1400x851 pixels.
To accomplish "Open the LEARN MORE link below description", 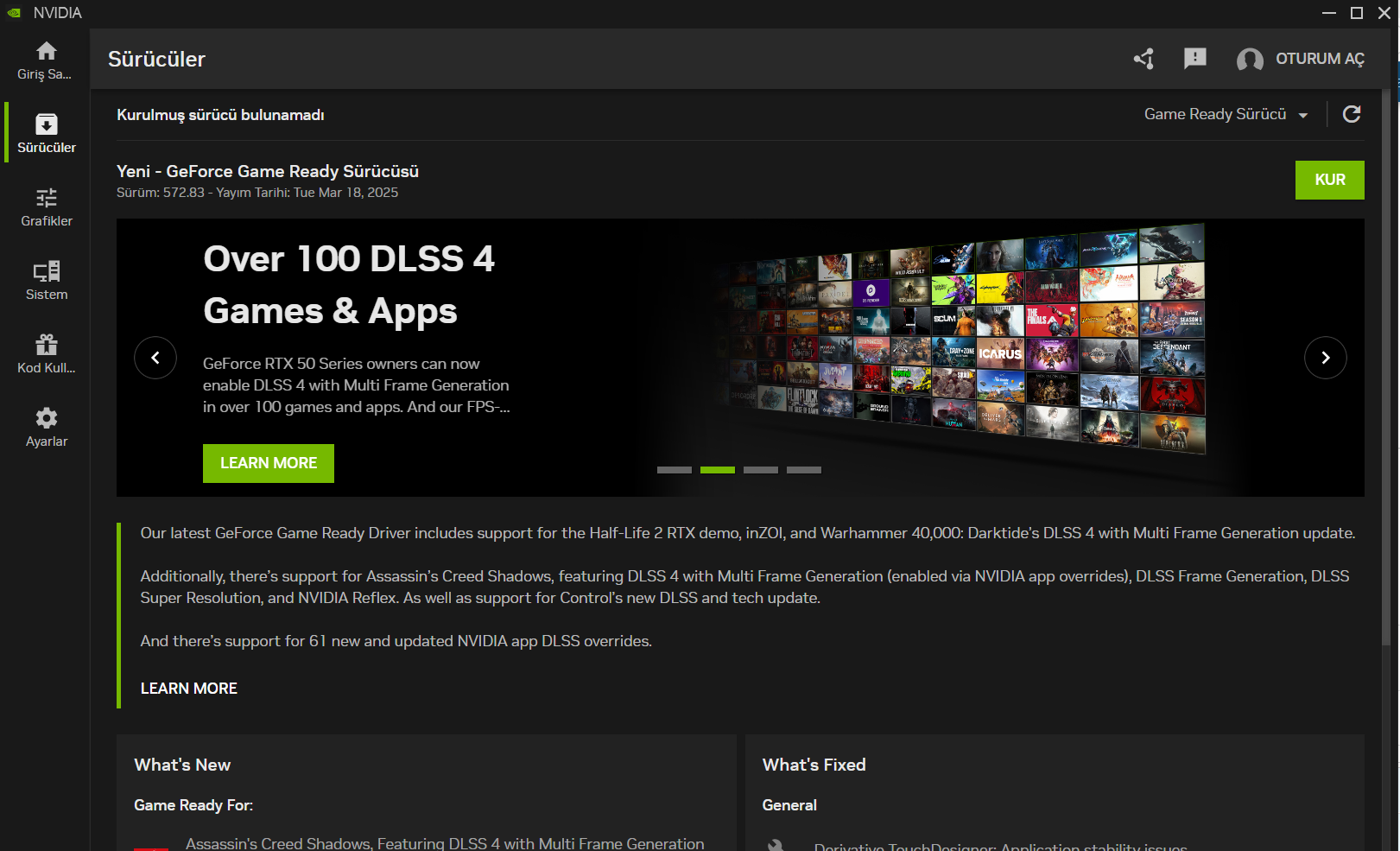I will tap(189, 689).
